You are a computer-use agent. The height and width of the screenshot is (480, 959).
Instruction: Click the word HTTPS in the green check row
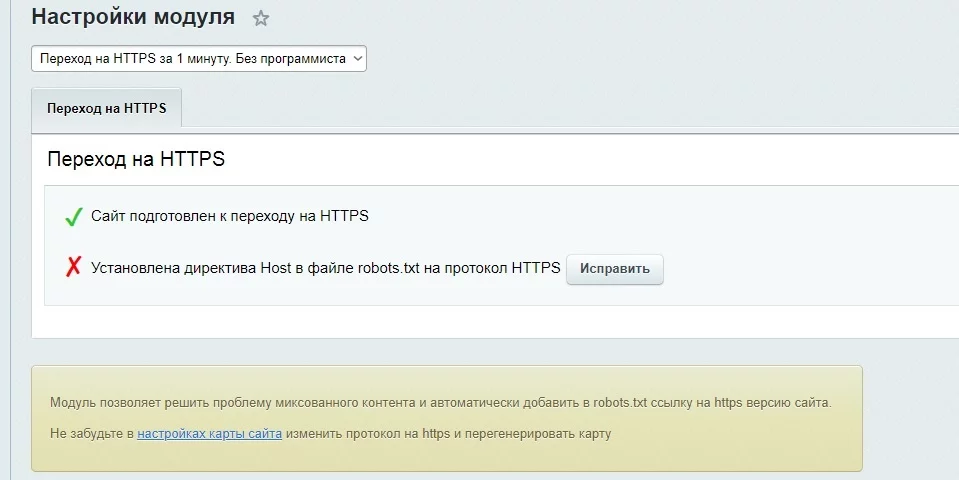(x=344, y=216)
